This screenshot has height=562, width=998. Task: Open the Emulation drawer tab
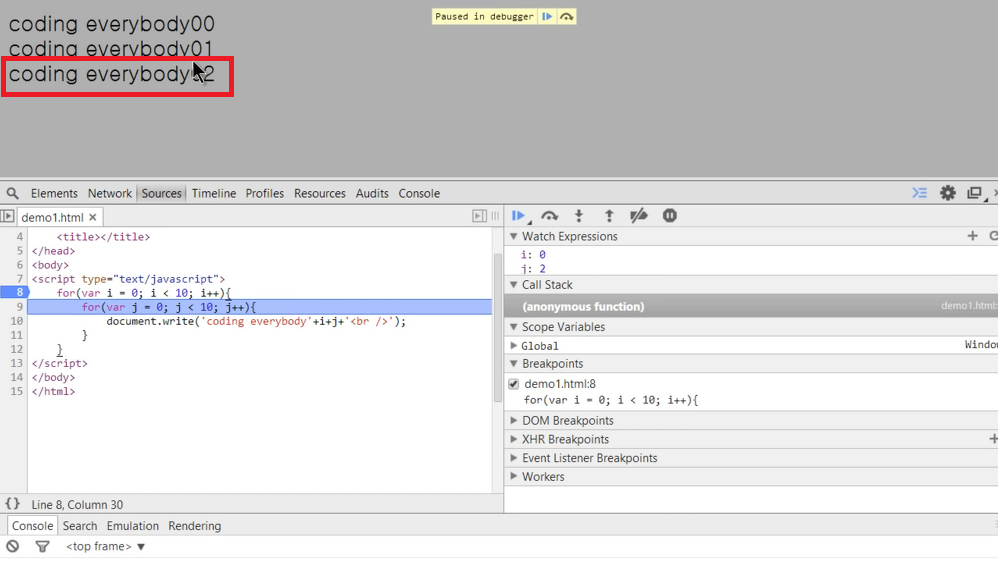click(x=132, y=526)
